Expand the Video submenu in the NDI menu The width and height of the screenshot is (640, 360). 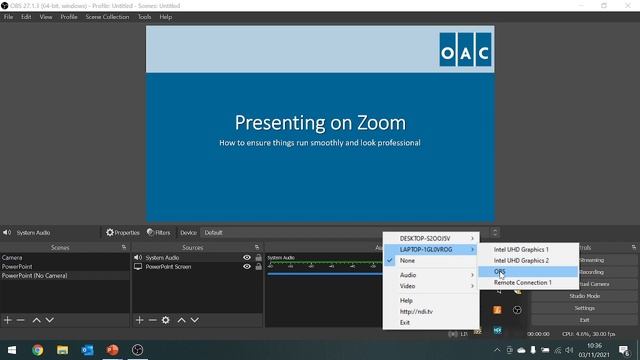click(431, 286)
